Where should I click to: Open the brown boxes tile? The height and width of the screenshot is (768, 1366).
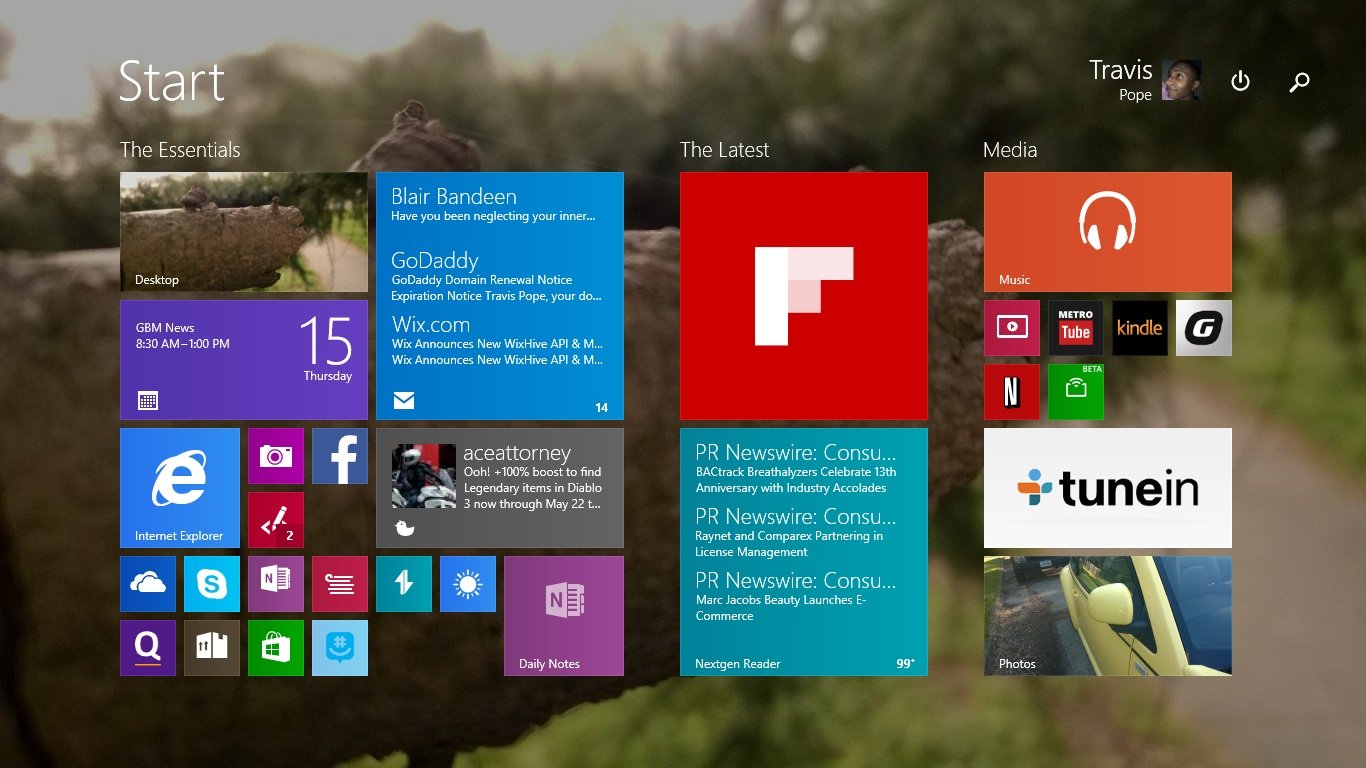(212, 648)
